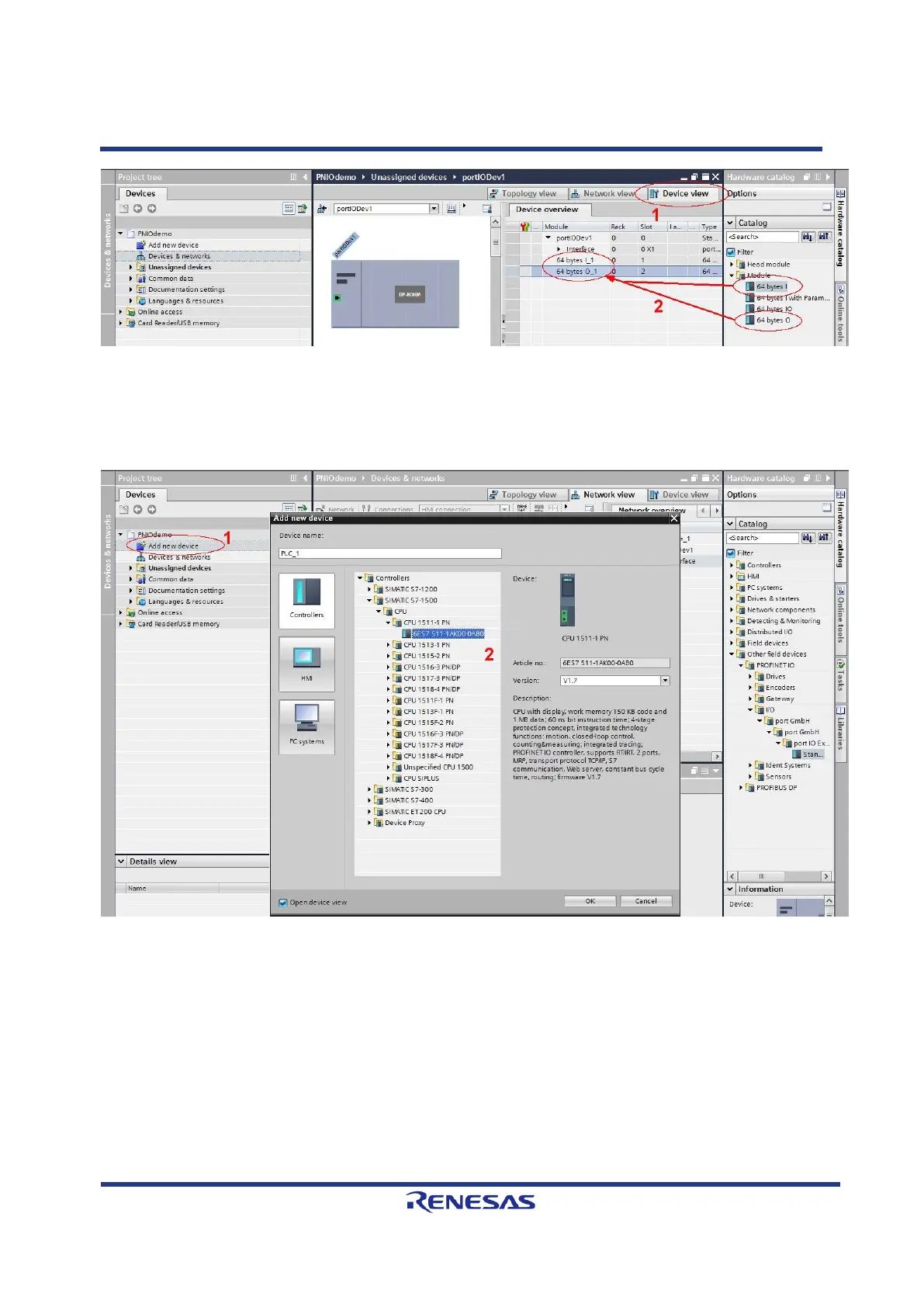
Task: Select the 64 bytes I catalog module
Action: click(x=767, y=286)
